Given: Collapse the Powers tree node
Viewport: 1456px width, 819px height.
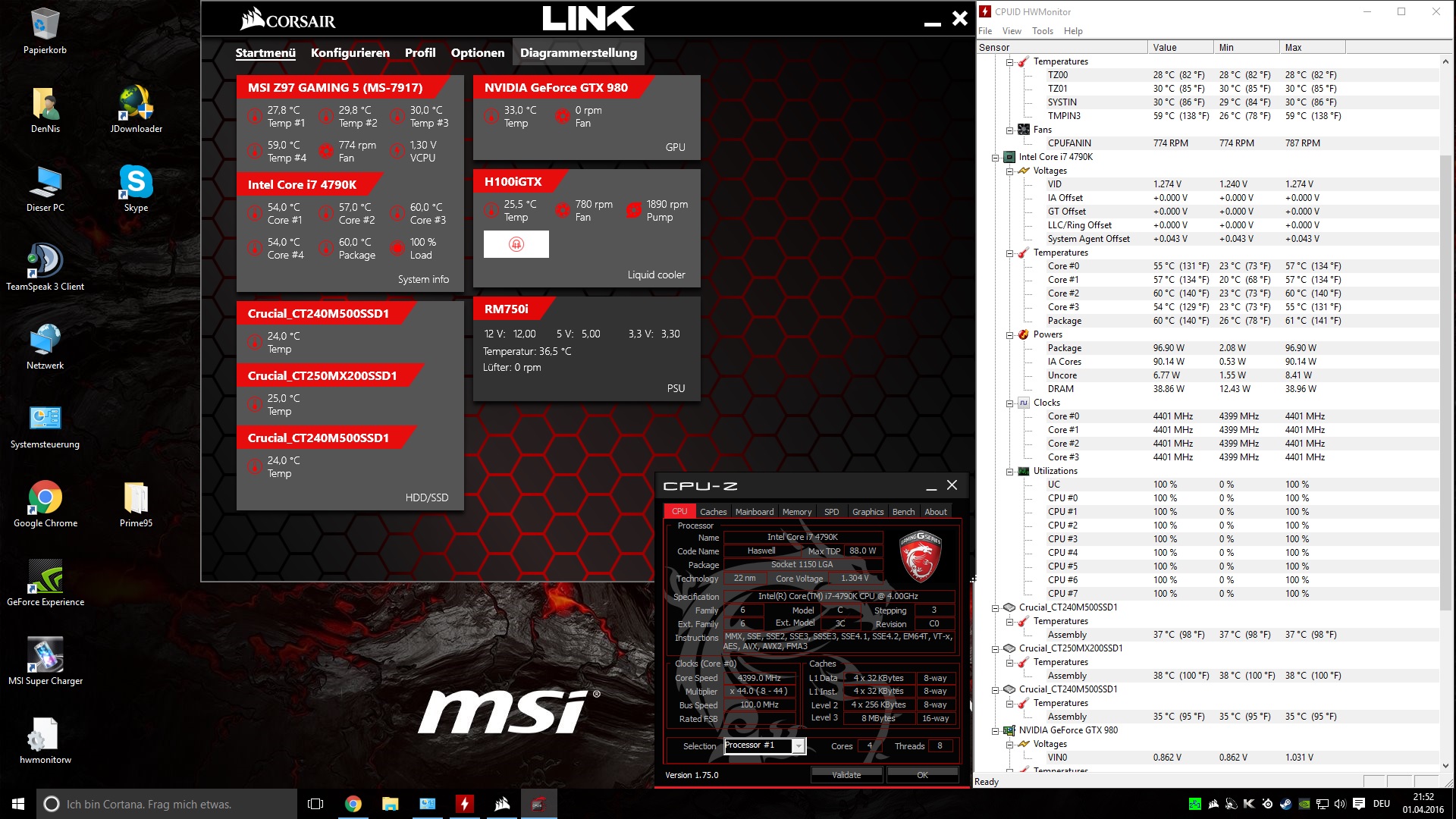Looking at the screenshot, I should click(x=1009, y=335).
